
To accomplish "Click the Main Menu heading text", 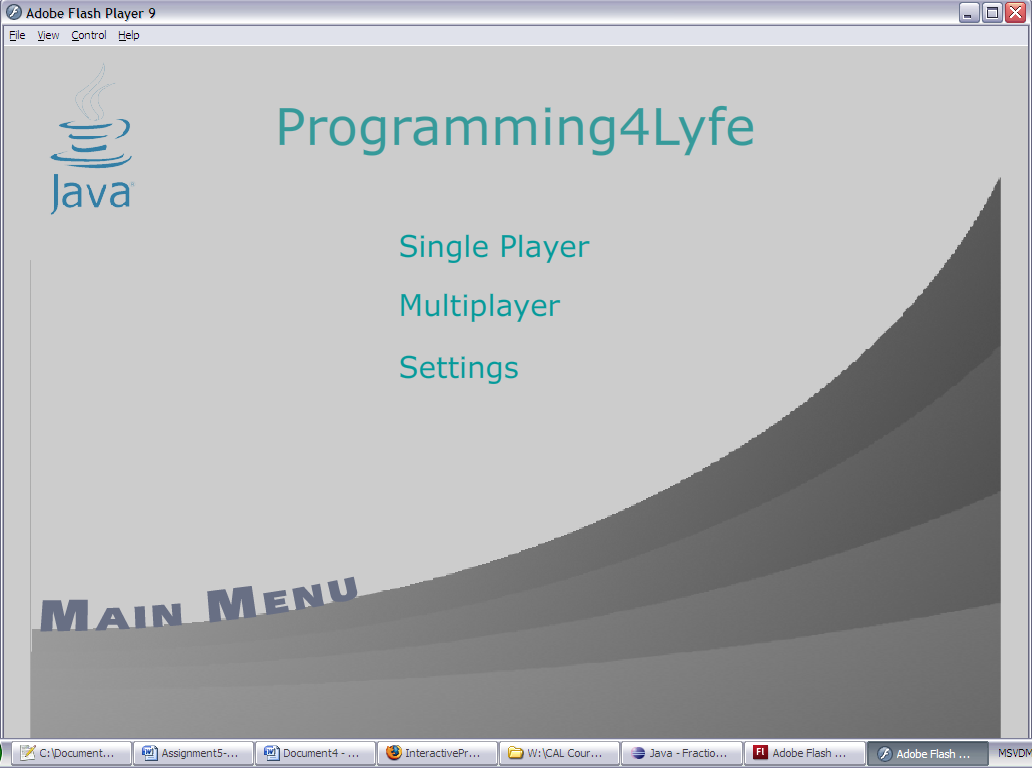I will point(199,605).
